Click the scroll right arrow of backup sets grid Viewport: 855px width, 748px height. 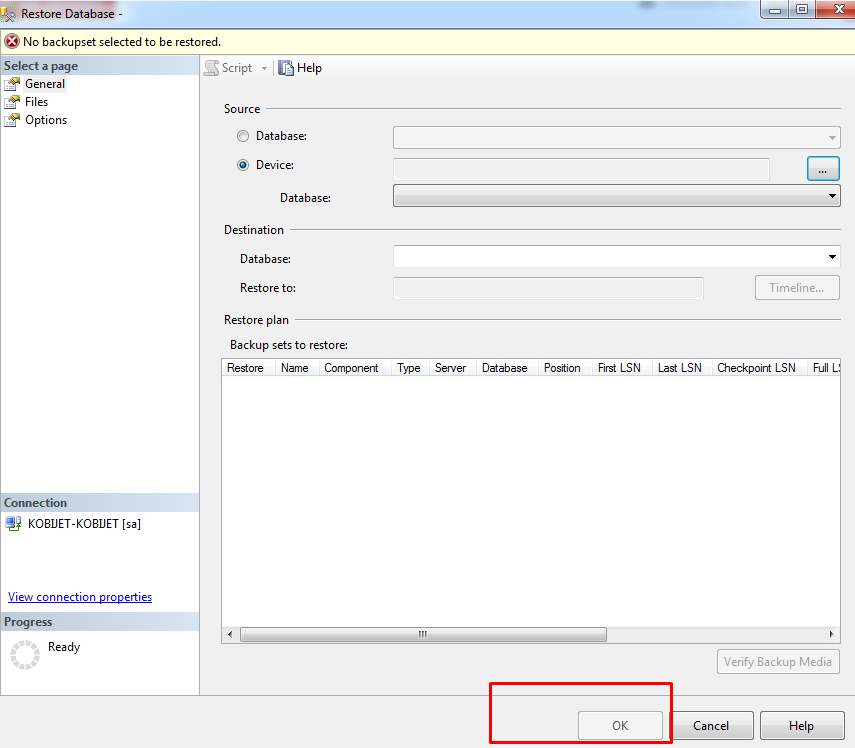pyautogui.click(x=831, y=634)
